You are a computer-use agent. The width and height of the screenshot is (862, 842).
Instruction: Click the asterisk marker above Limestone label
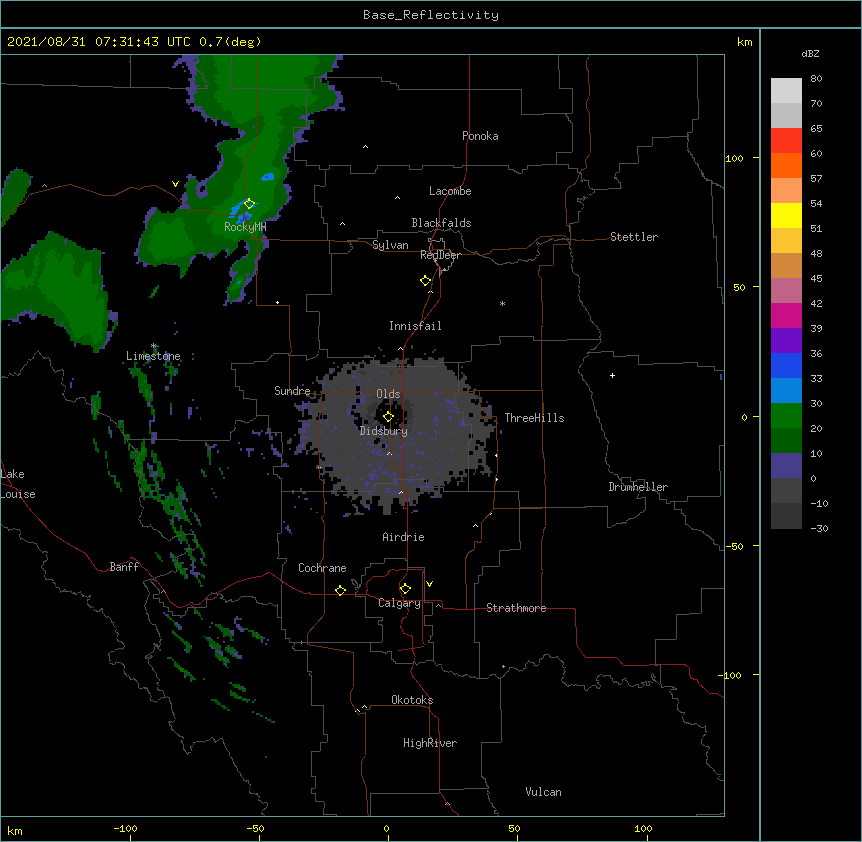(x=154, y=346)
